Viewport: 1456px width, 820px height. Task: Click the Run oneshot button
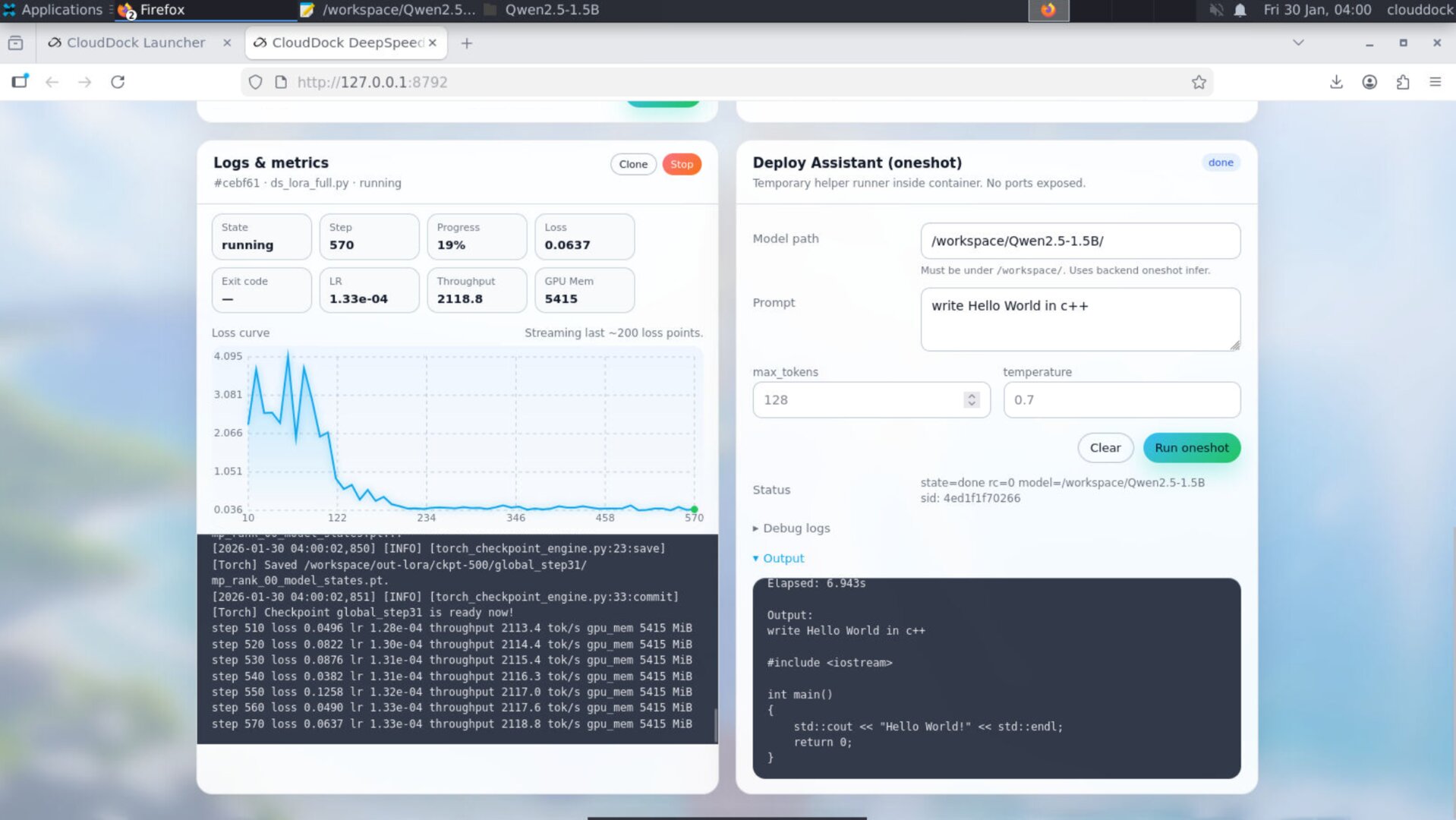pos(1190,447)
